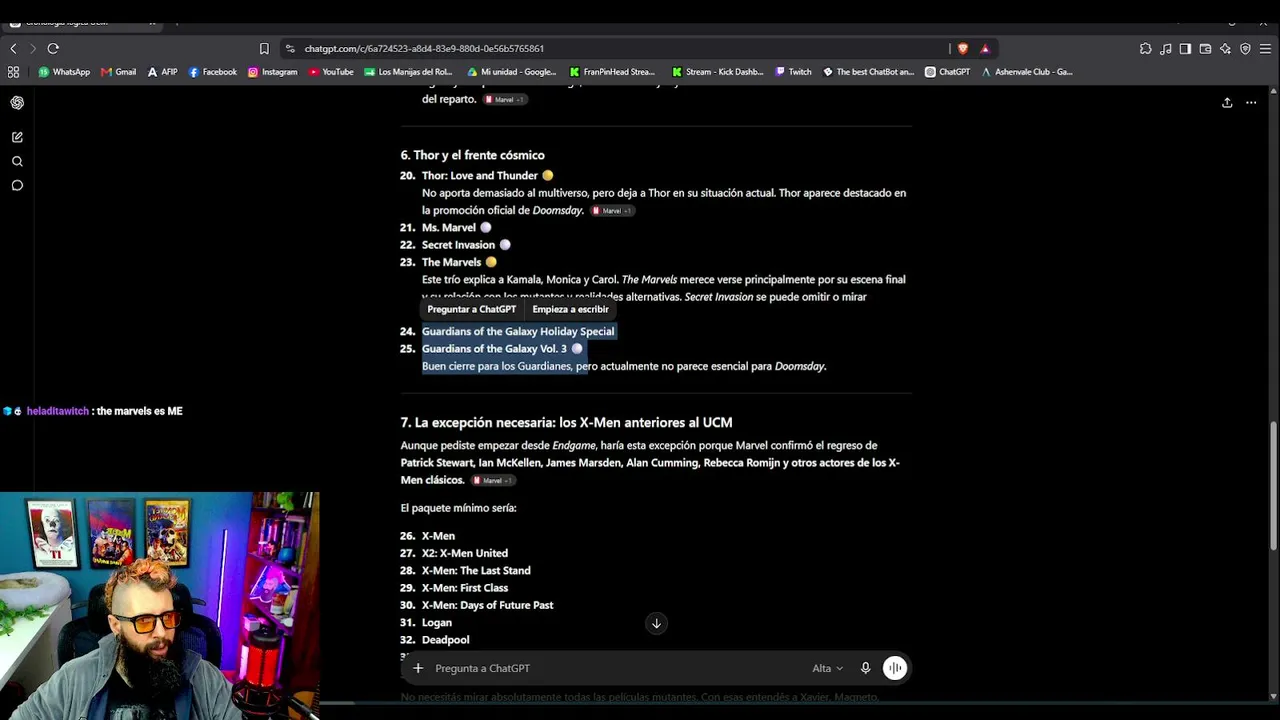The image size is (1280, 720).
Task: Open the Gmail bookmark
Action: [x=118, y=72]
